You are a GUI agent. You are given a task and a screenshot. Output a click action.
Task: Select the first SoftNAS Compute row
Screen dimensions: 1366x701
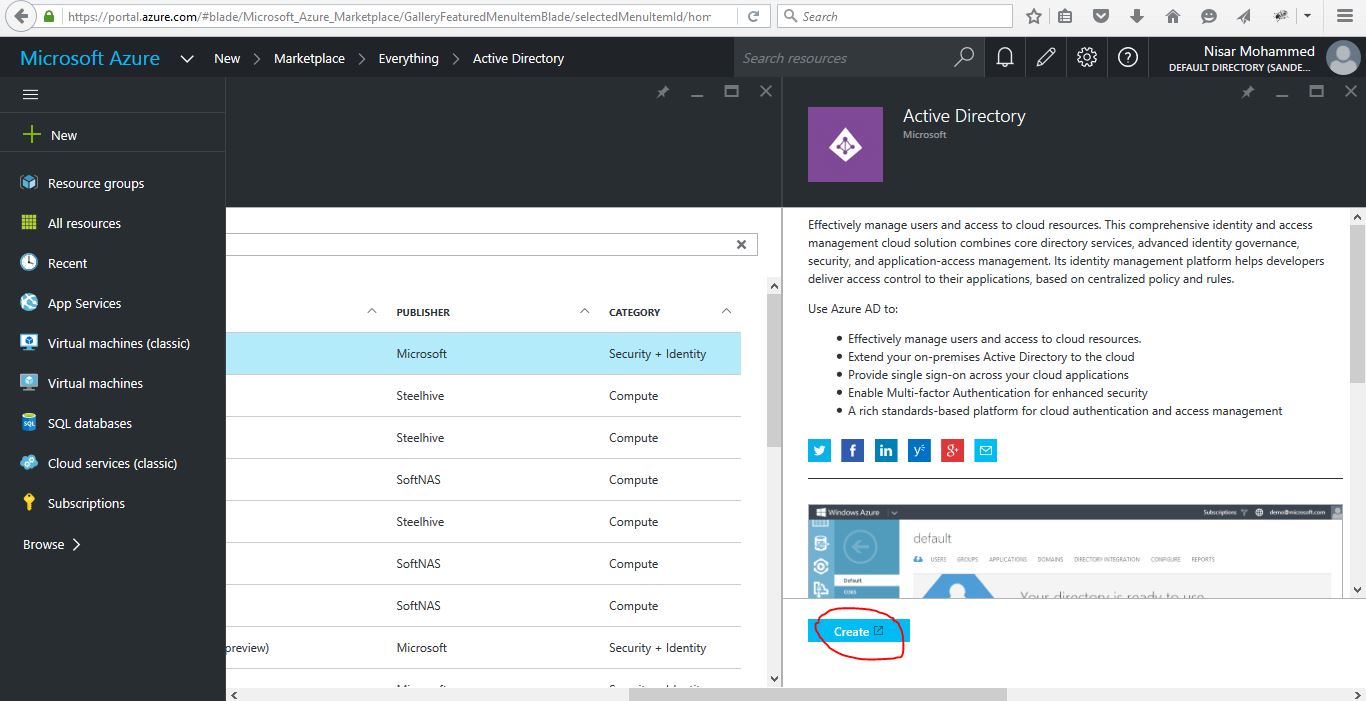[x=484, y=479]
